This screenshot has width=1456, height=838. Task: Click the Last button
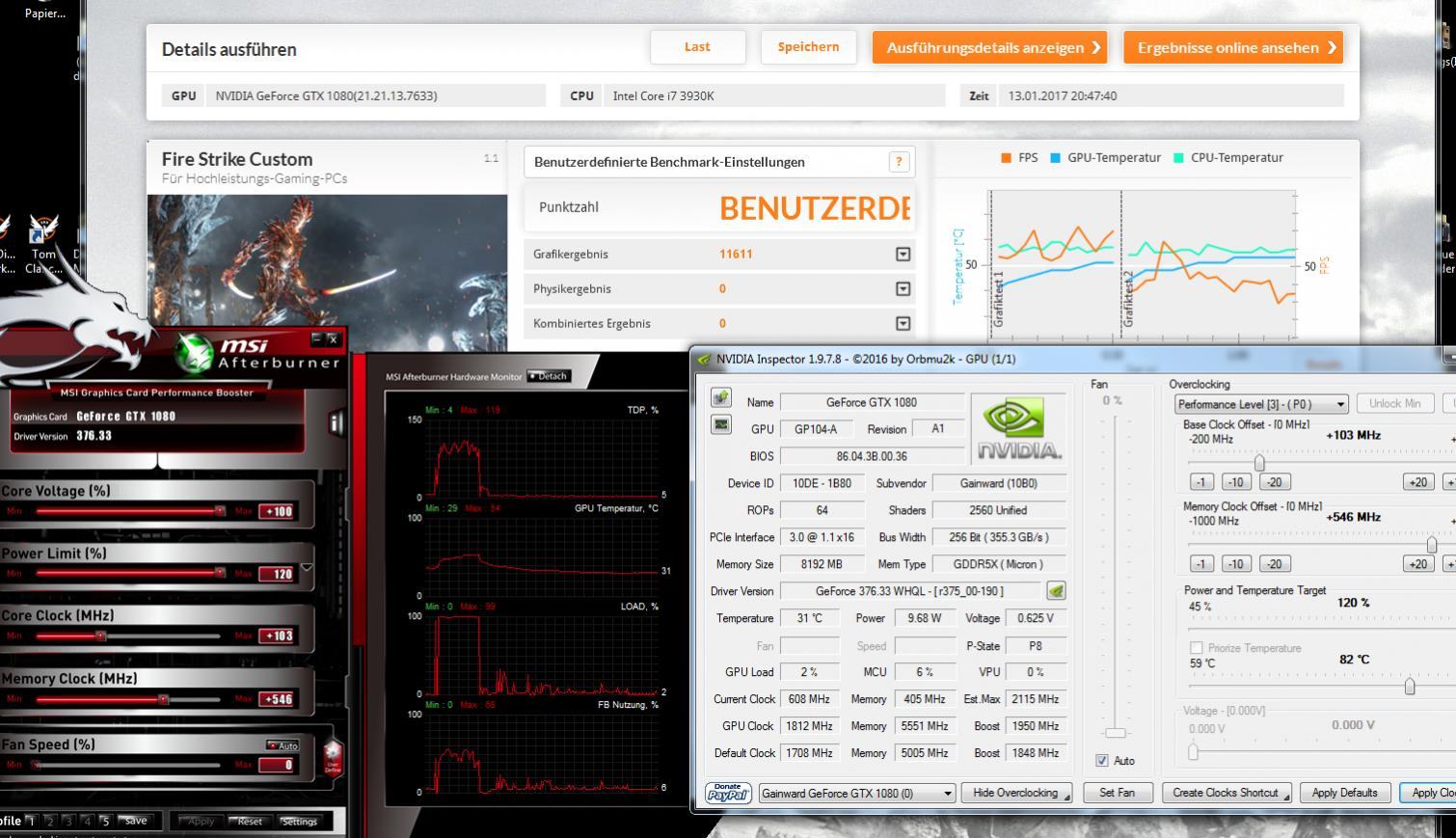(697, 47)
